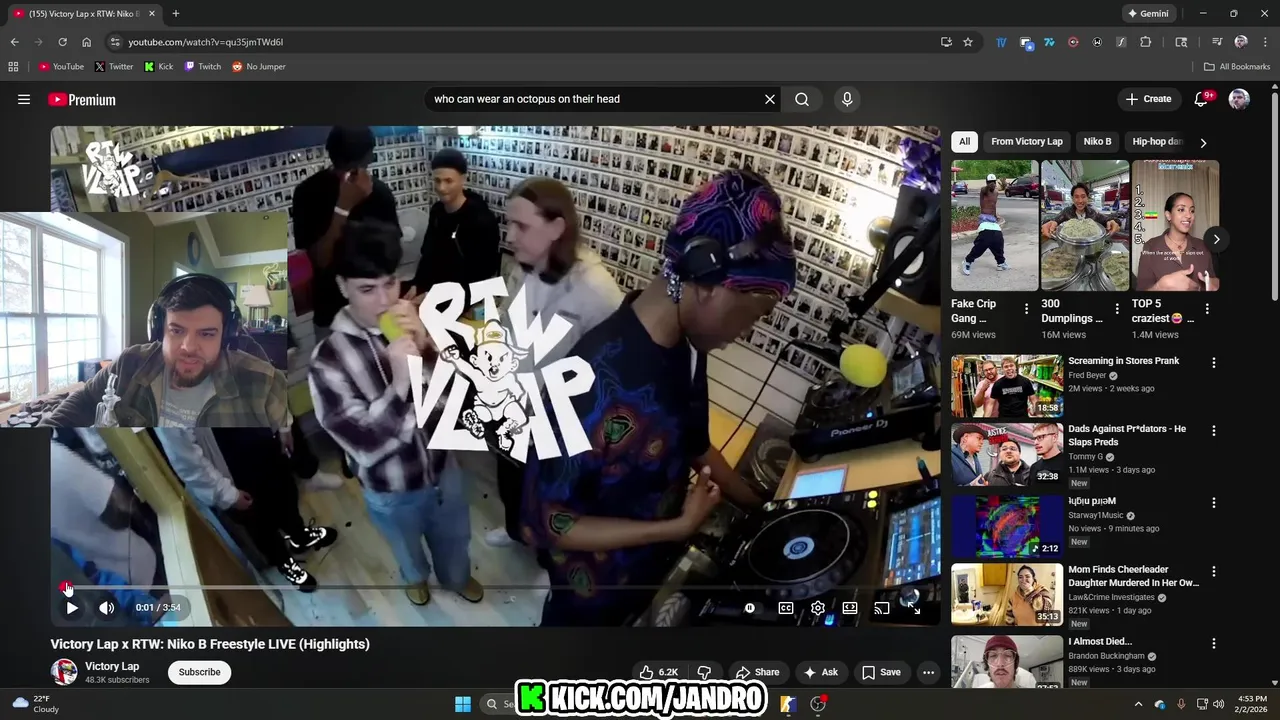Enter full screen mode
The width and height of the screenshot is (1280, 720).
pyautogui.click(x=914, y=608)
